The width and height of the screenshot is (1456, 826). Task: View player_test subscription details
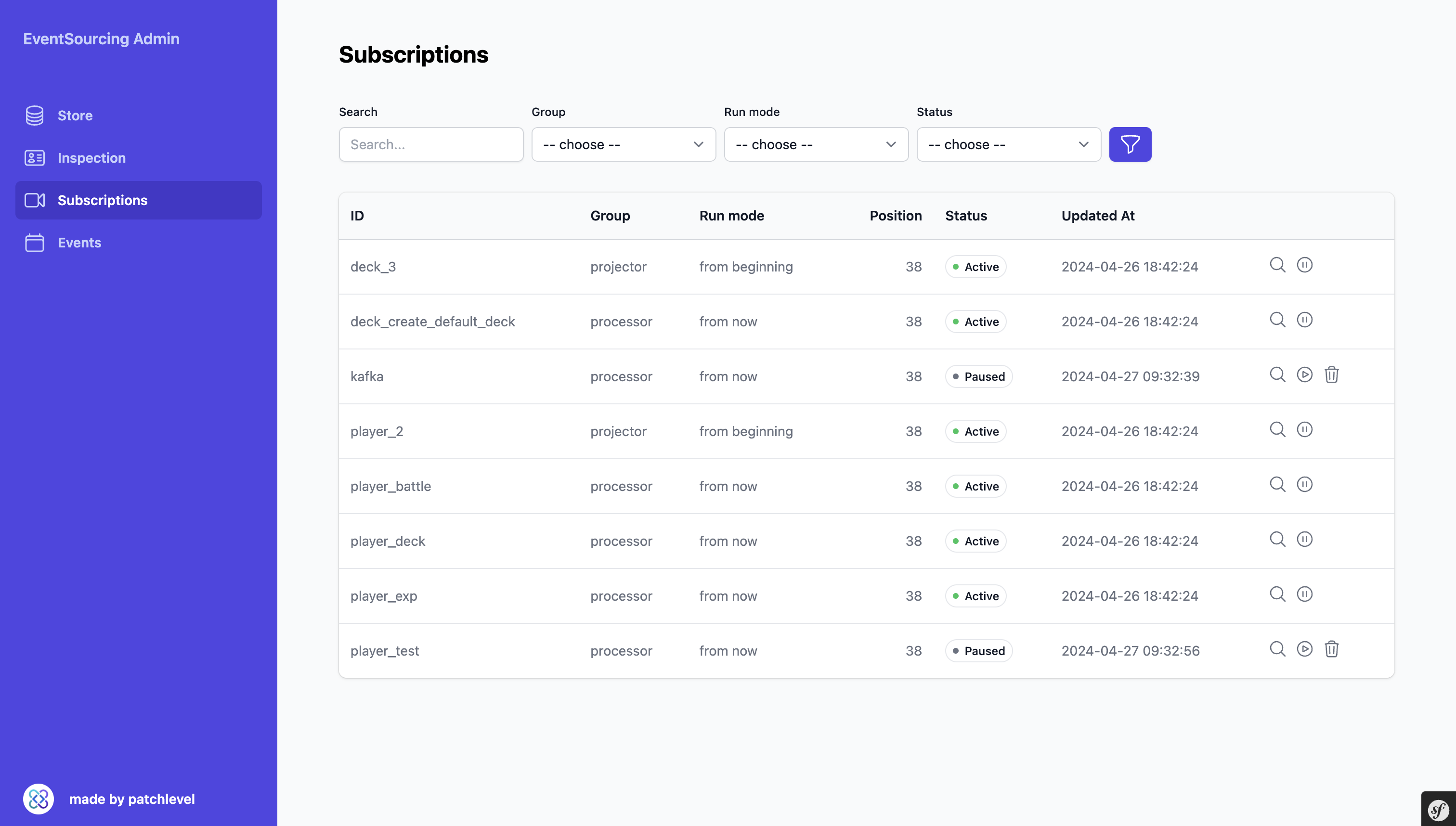point(1277,649)
